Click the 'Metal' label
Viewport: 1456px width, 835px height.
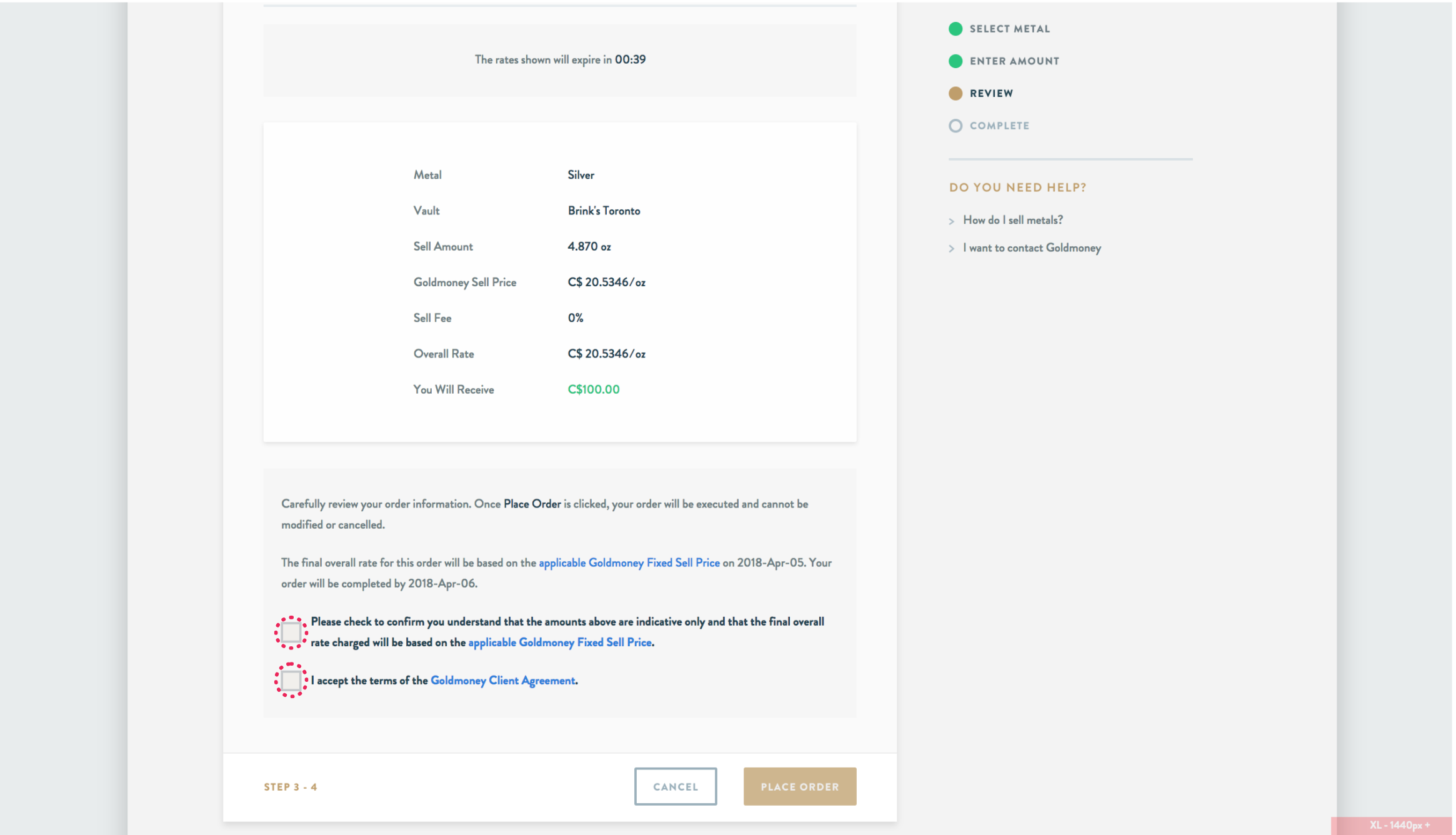point(427,175)
